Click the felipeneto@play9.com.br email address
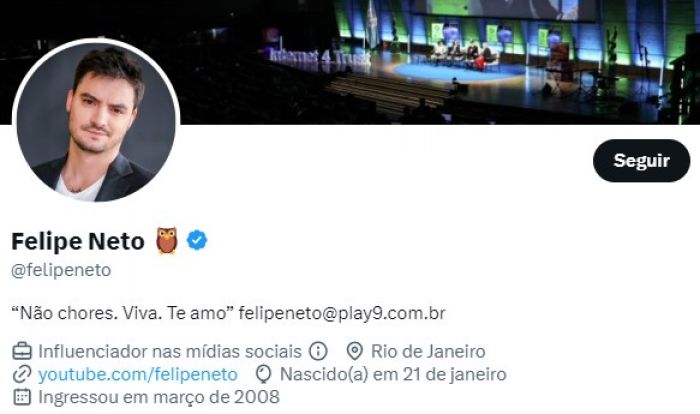 [342, 313]
